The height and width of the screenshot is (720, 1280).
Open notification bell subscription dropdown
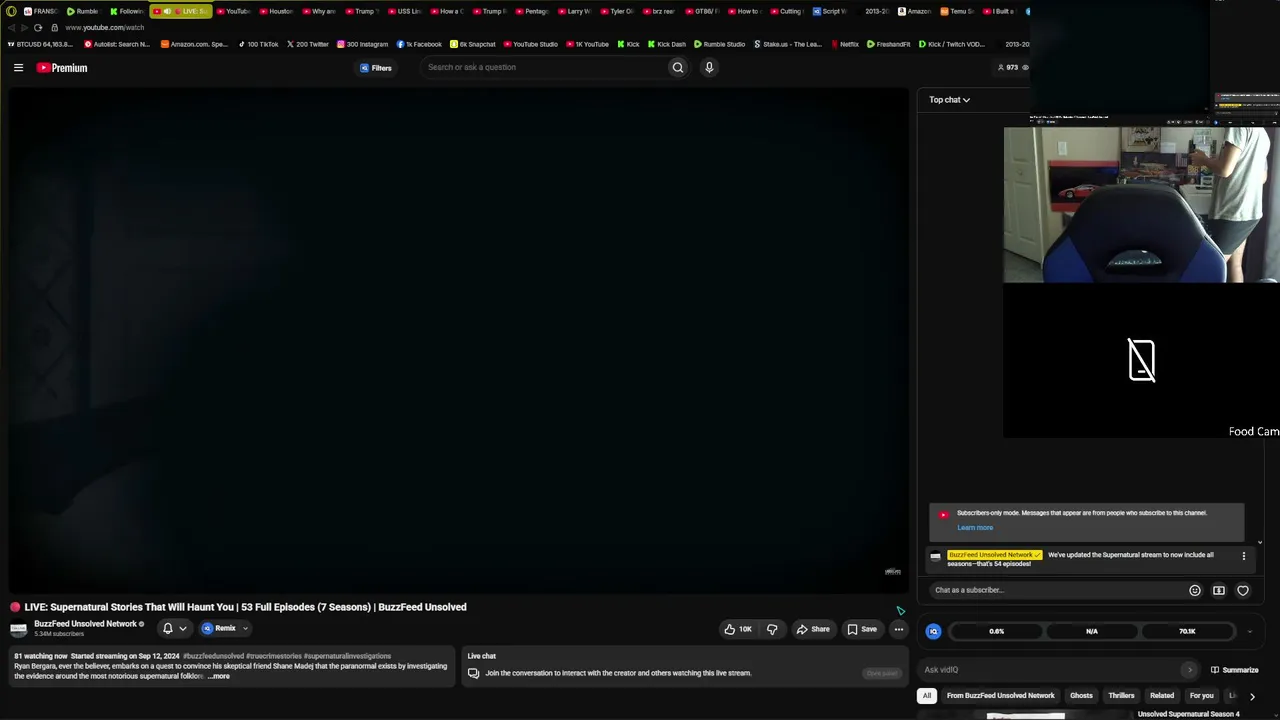(x=174, y=628)
